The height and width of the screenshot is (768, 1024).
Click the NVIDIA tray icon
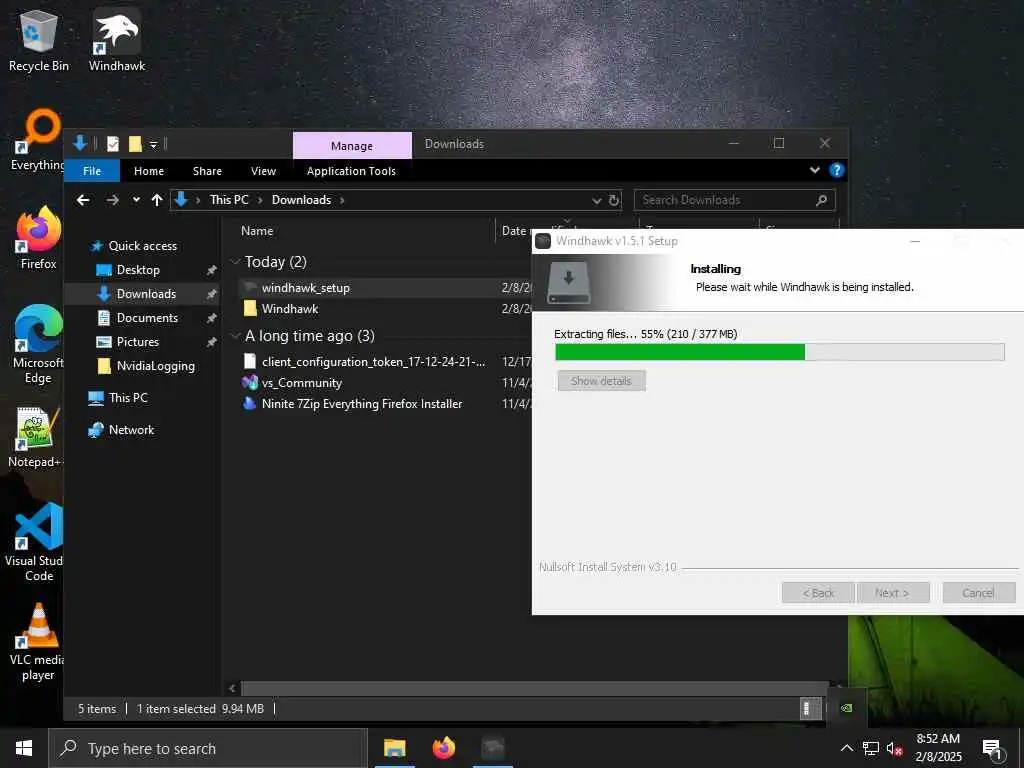click(x=846, y=708)
